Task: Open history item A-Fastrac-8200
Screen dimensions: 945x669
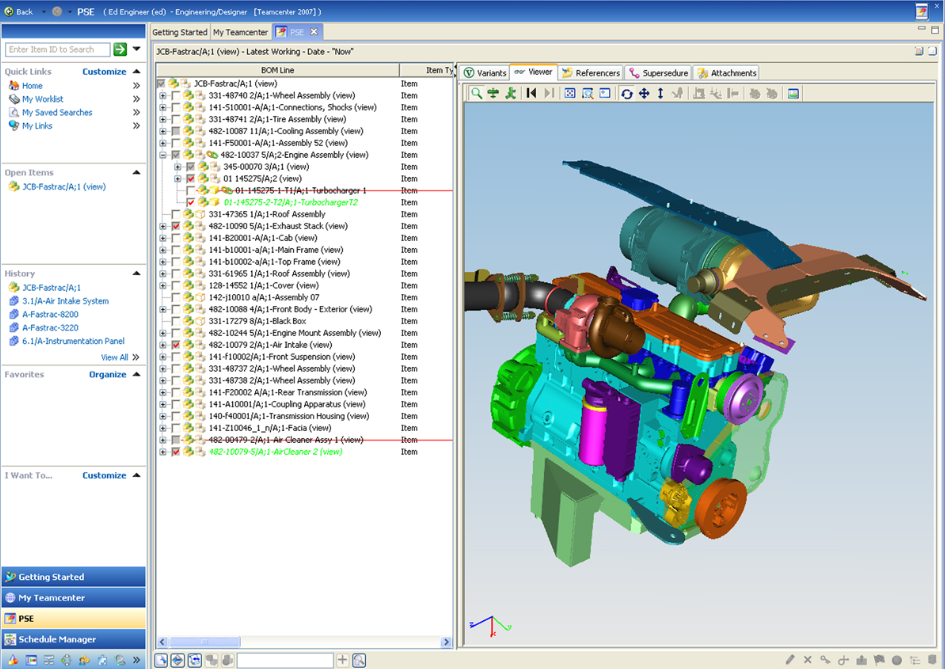Action: [50, 314]
